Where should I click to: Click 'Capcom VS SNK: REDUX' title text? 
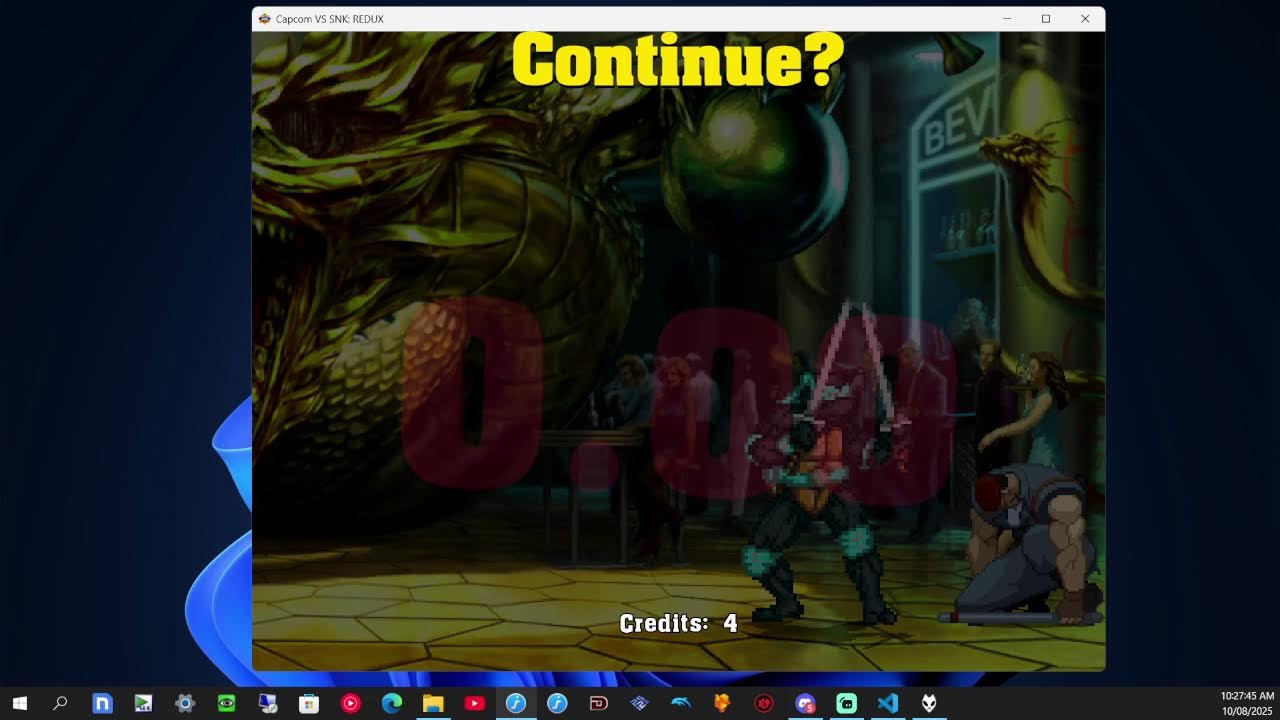pos(329,19)
